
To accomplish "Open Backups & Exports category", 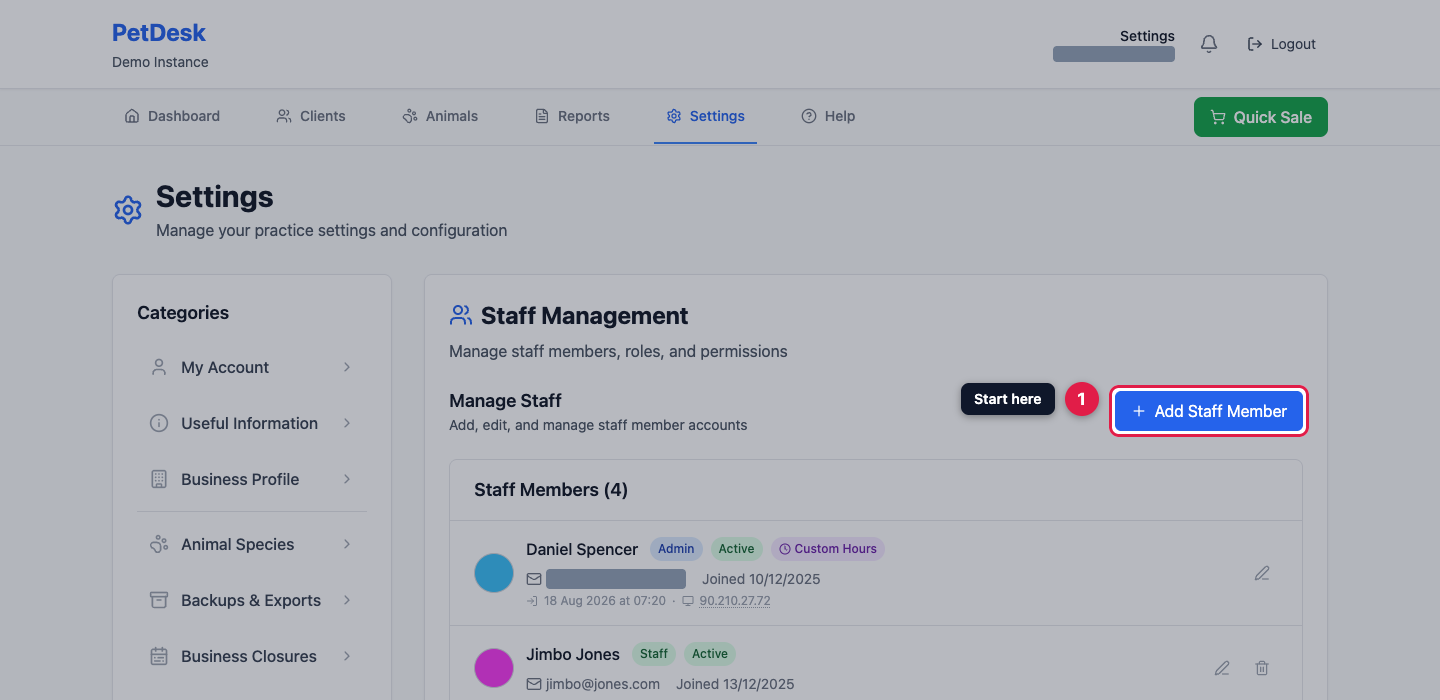I will click(252, 600).
